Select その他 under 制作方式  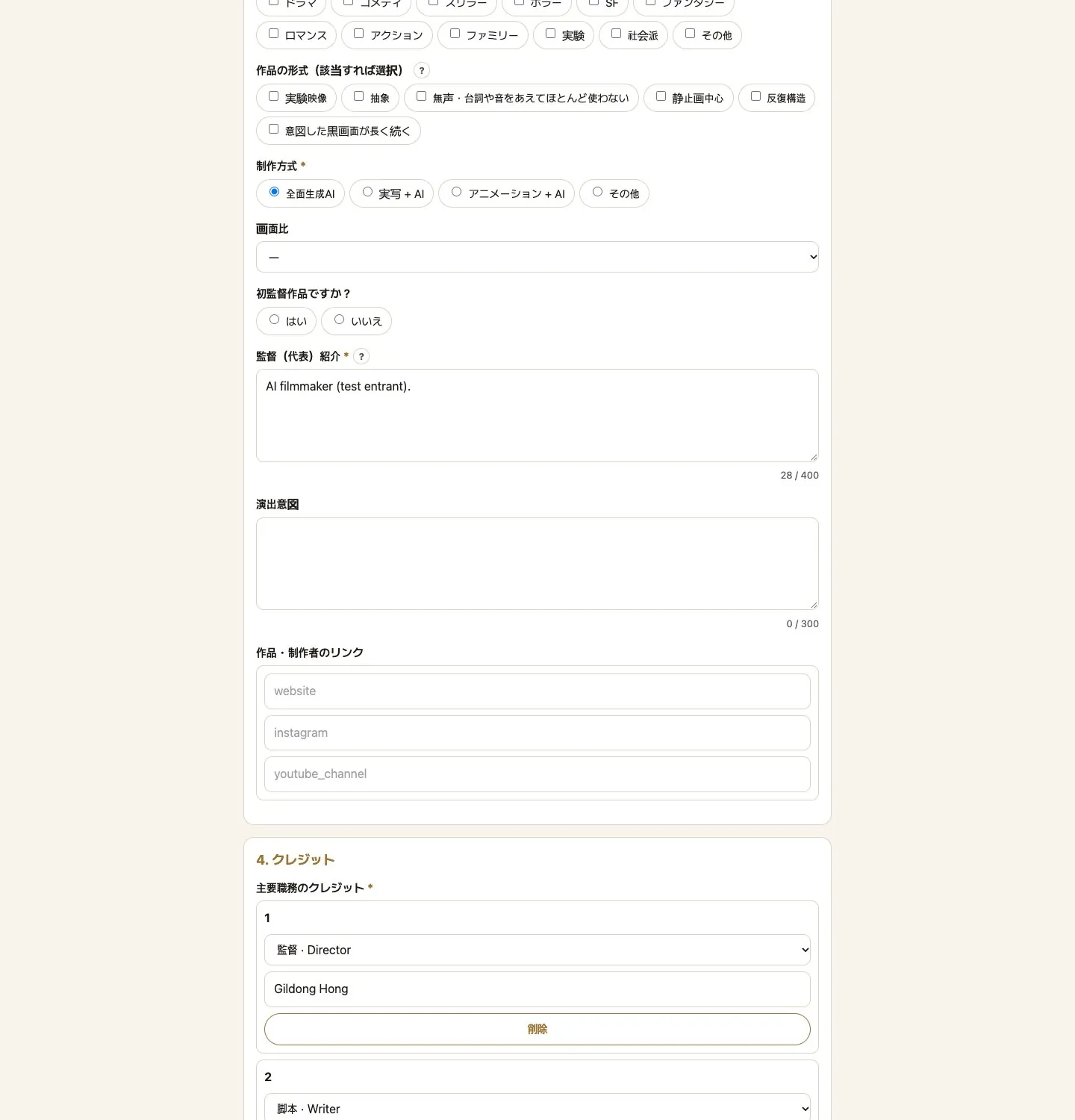[x=598, y=192]
